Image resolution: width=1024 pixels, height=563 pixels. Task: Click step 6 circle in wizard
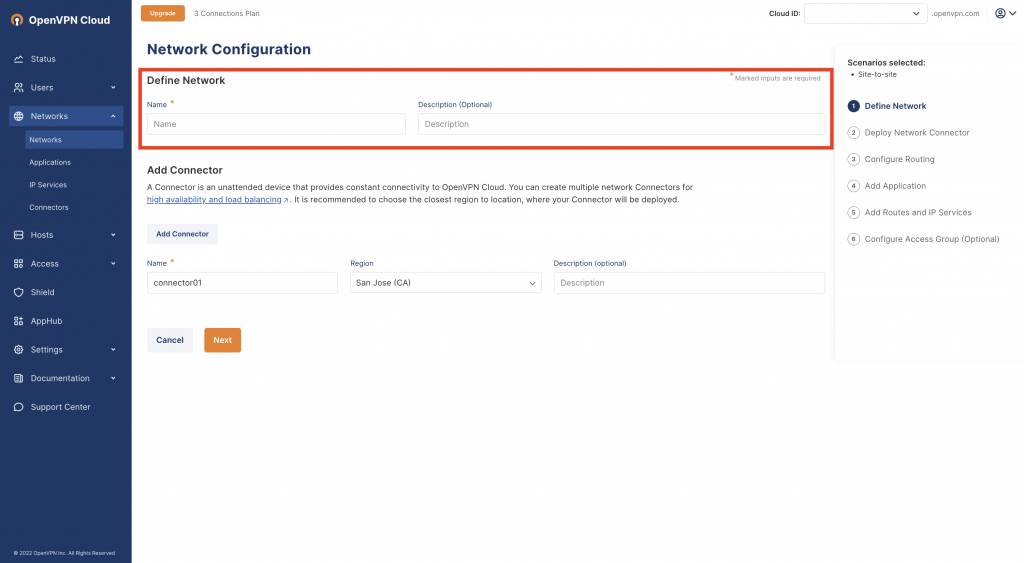854,239
